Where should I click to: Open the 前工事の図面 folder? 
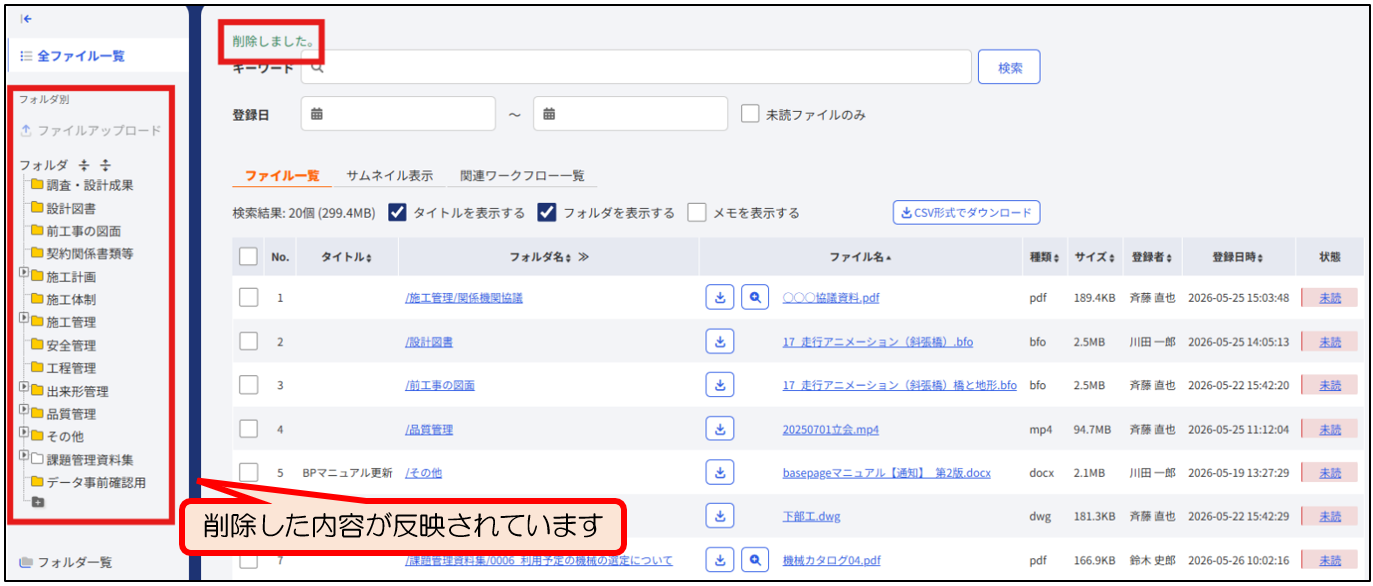point(76,231)
